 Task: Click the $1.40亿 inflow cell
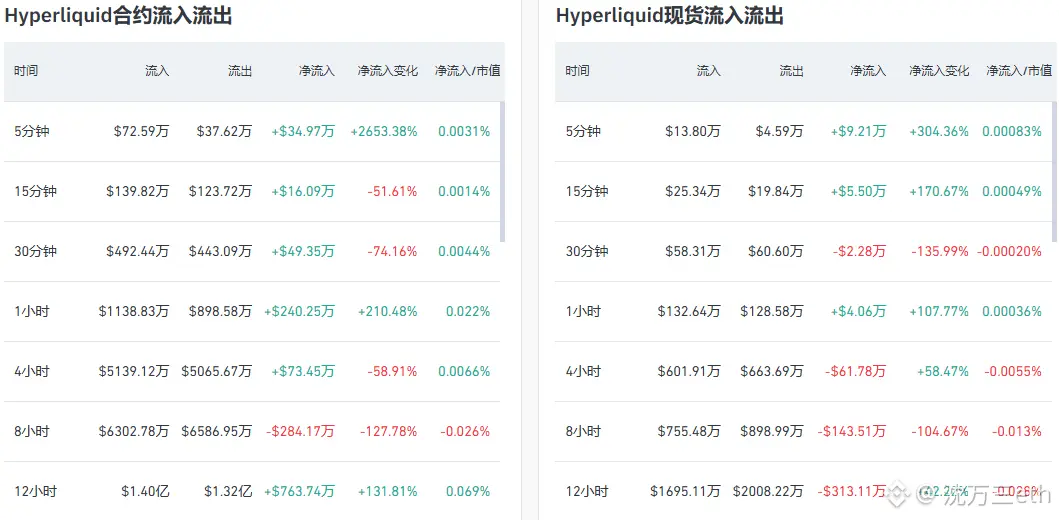point(145,492)
